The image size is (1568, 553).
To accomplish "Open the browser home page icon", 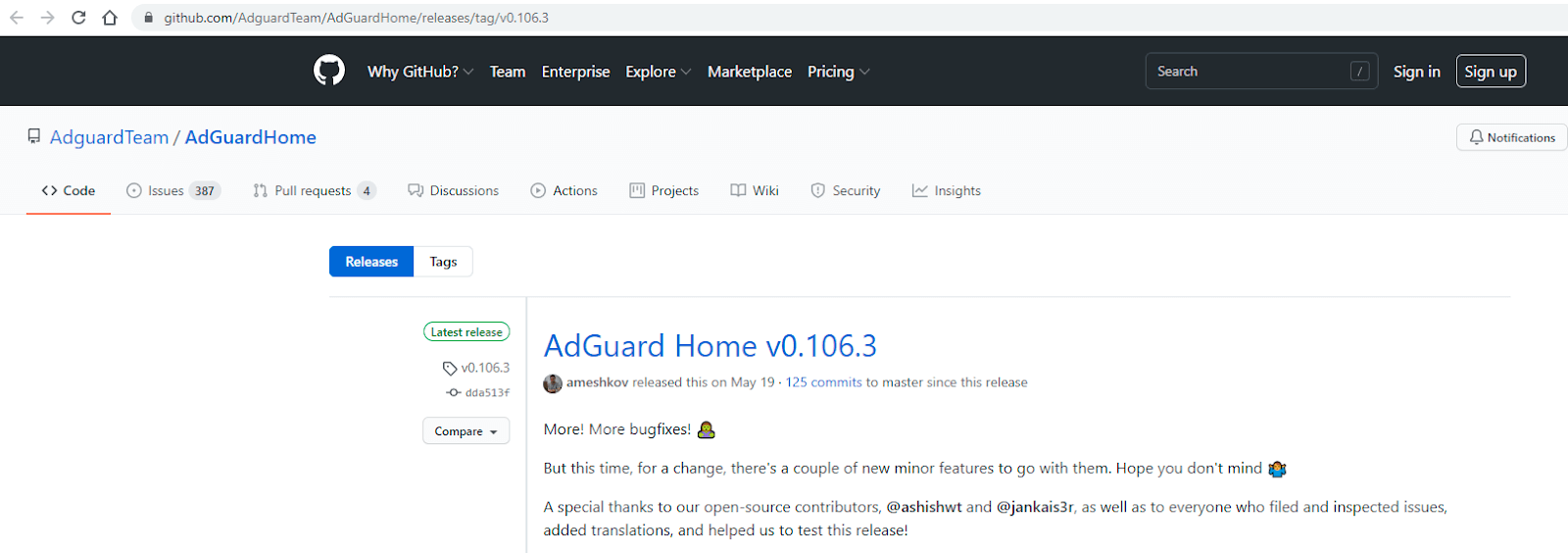I will tap(110, 18).
